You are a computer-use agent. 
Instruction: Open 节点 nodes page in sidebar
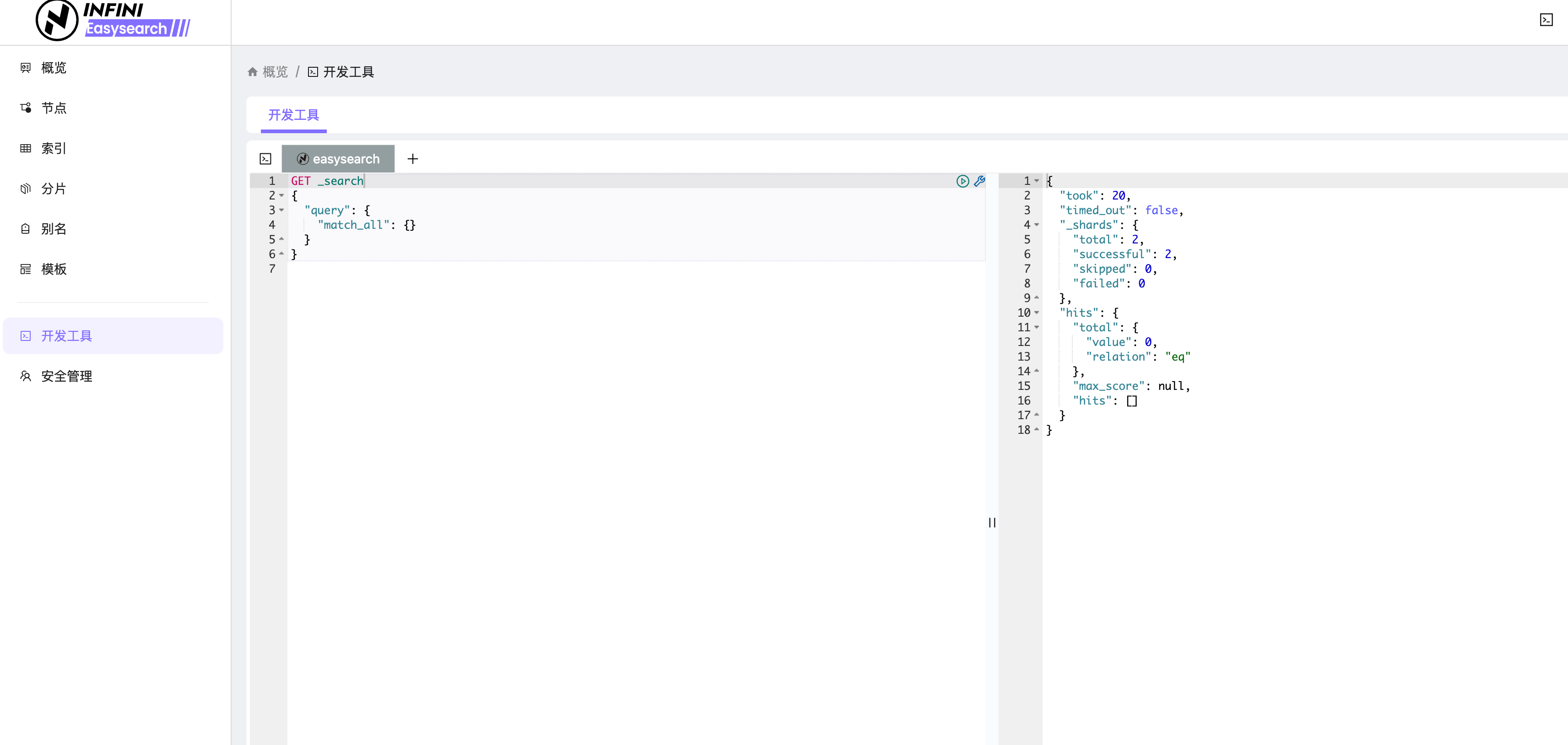point(54,108)
